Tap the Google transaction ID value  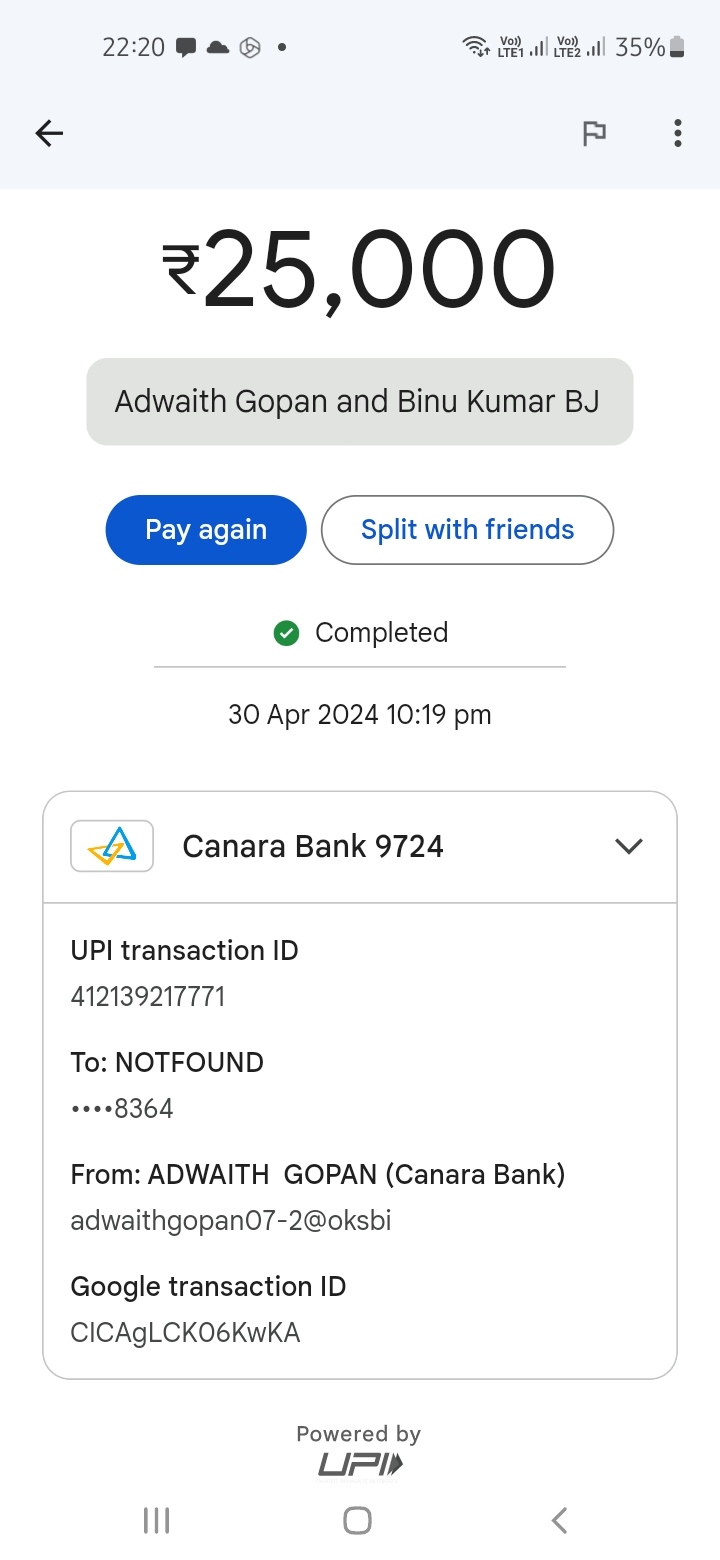pos(185,1333)
